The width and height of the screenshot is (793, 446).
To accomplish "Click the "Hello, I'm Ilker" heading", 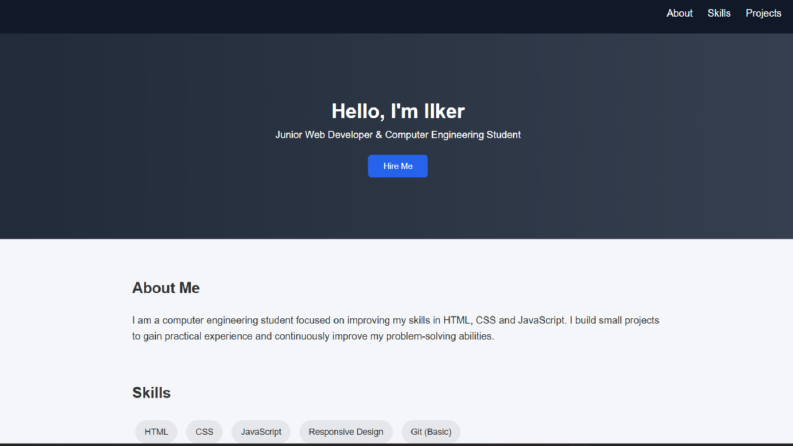I will 398,111.
